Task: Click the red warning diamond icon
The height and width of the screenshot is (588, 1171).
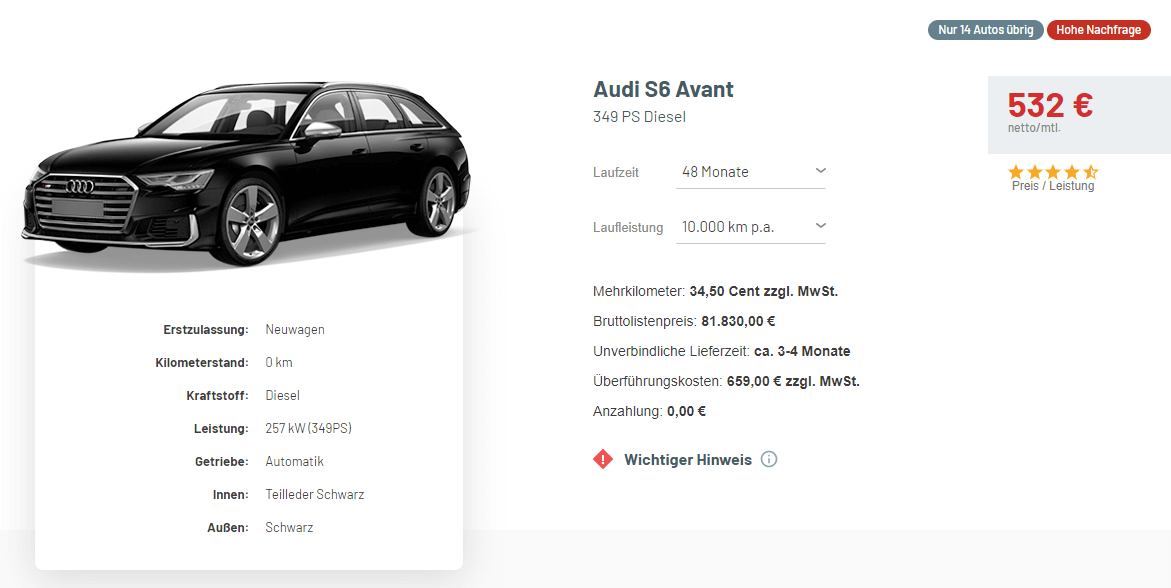Action: pyautogui.click(x=603, y=459)
